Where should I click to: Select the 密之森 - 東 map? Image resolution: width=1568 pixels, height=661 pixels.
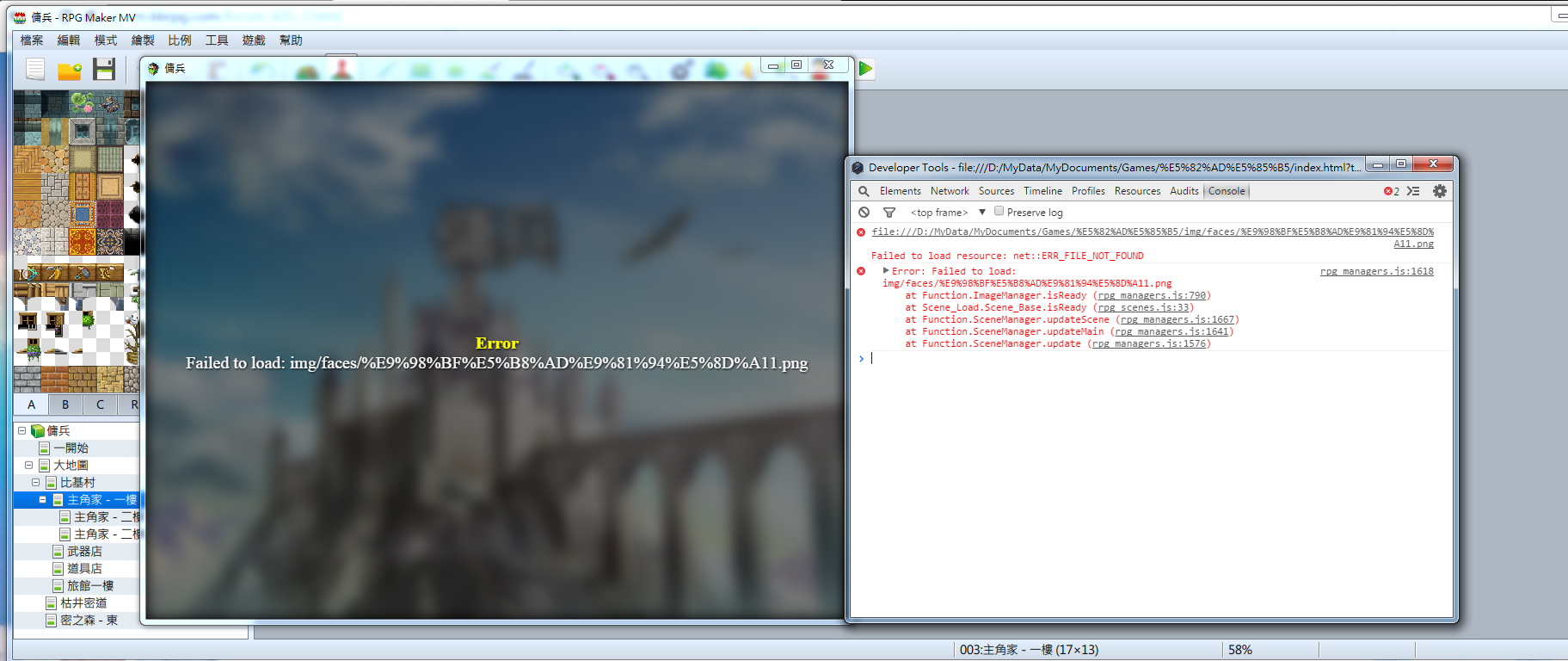tap(89, 621)
